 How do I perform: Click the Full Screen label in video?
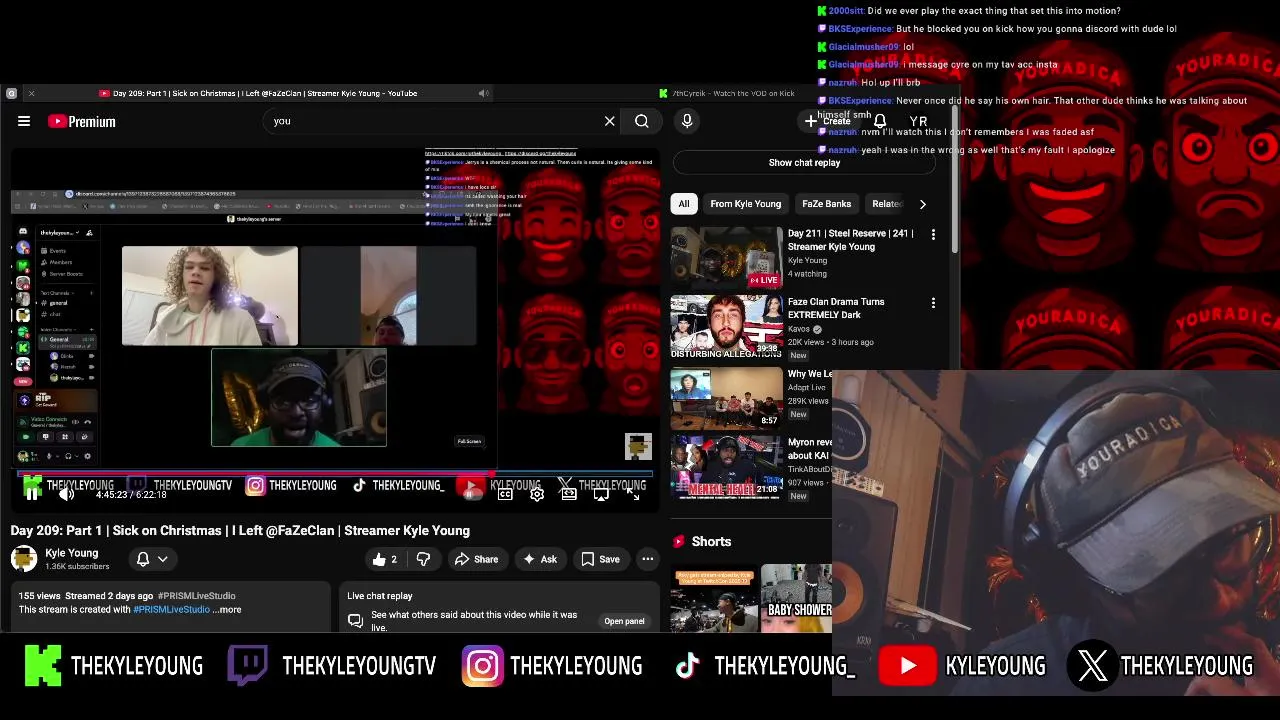point(469,441)
